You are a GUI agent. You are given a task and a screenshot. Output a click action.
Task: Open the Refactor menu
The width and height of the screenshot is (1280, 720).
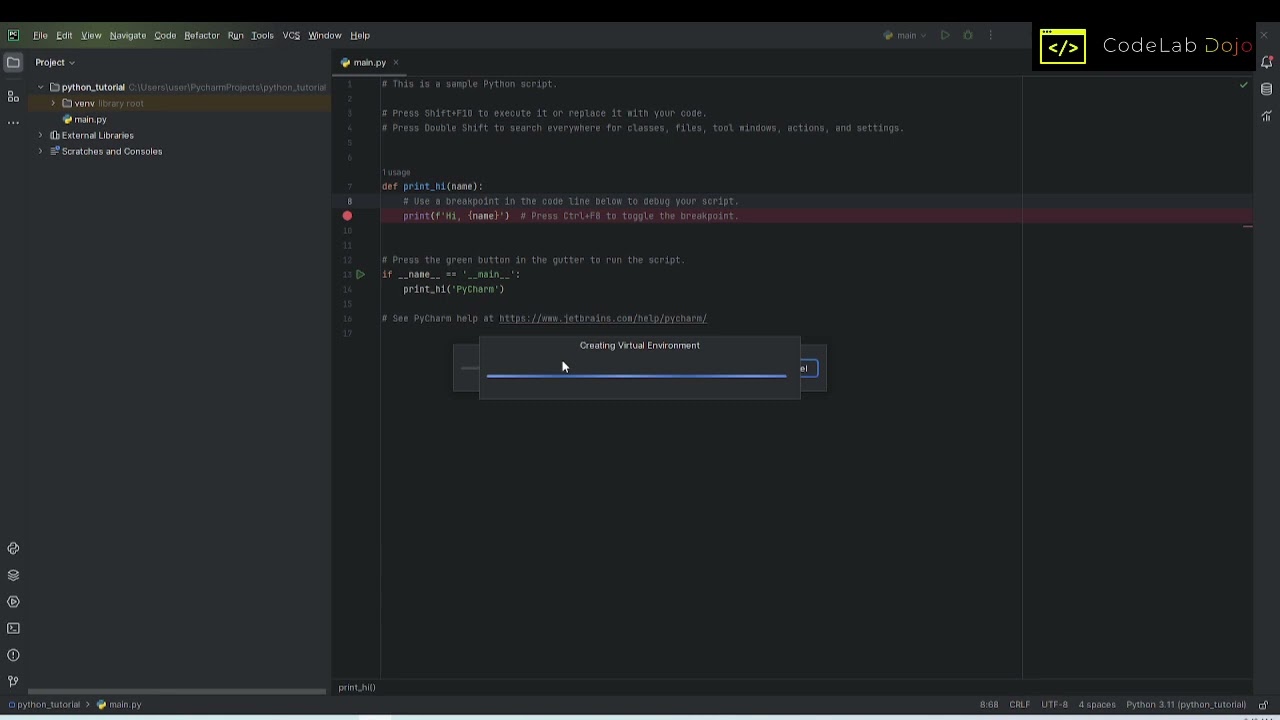coord(202,35)
